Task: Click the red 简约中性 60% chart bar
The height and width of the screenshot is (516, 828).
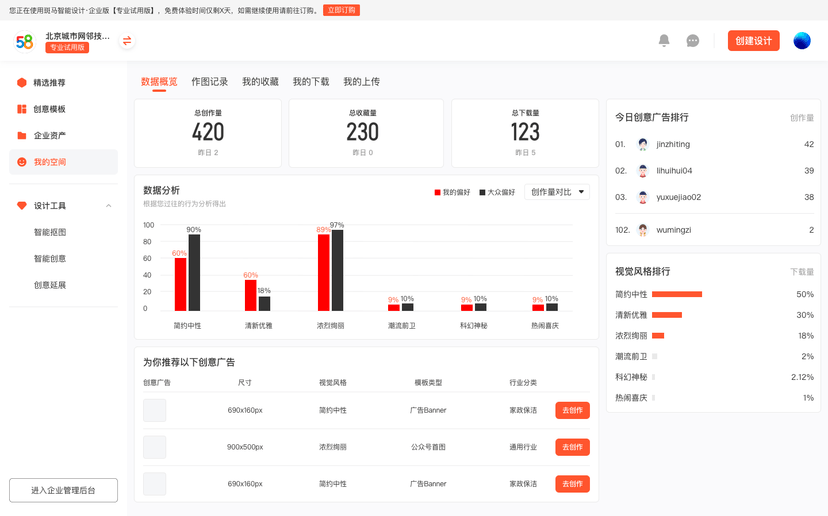Action: coord(181,284)
